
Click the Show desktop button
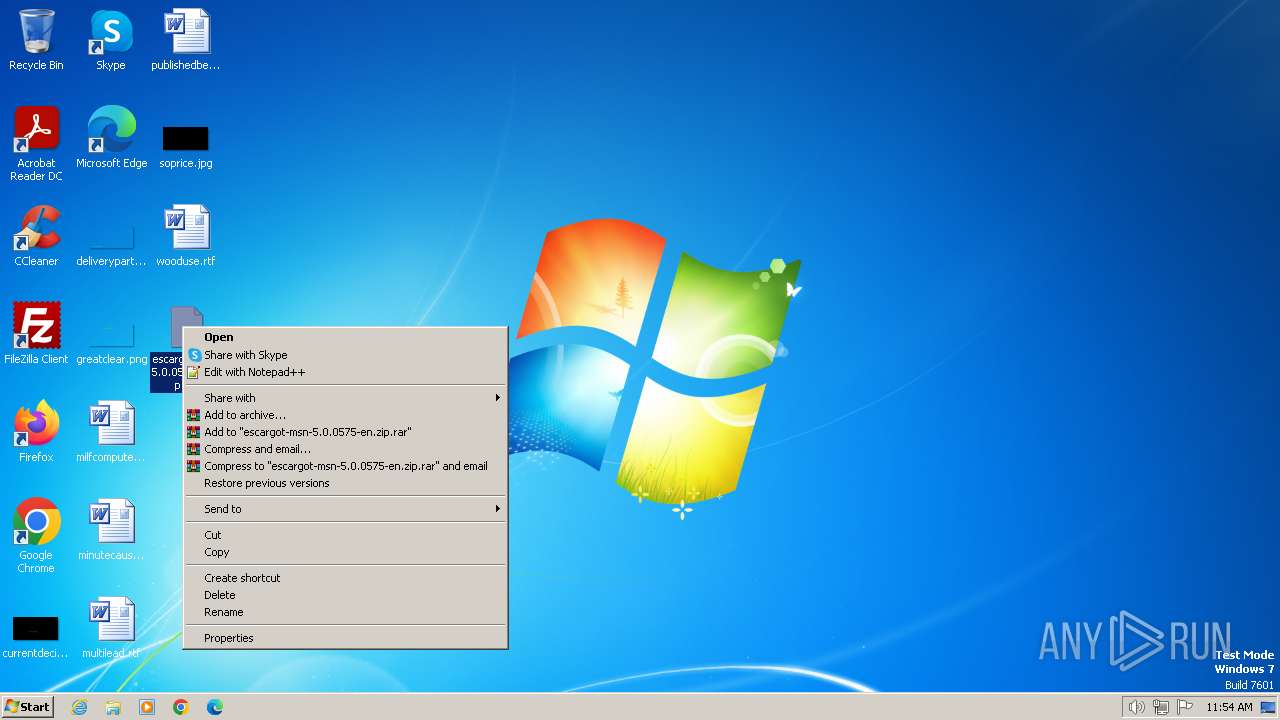coord(1268,707)
